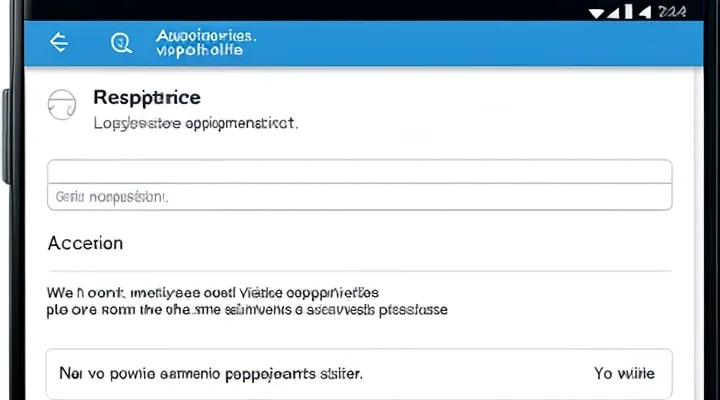Tap the clock time in status bar
Viewport: 720px width, 400px height.
[x=672, y=12]
